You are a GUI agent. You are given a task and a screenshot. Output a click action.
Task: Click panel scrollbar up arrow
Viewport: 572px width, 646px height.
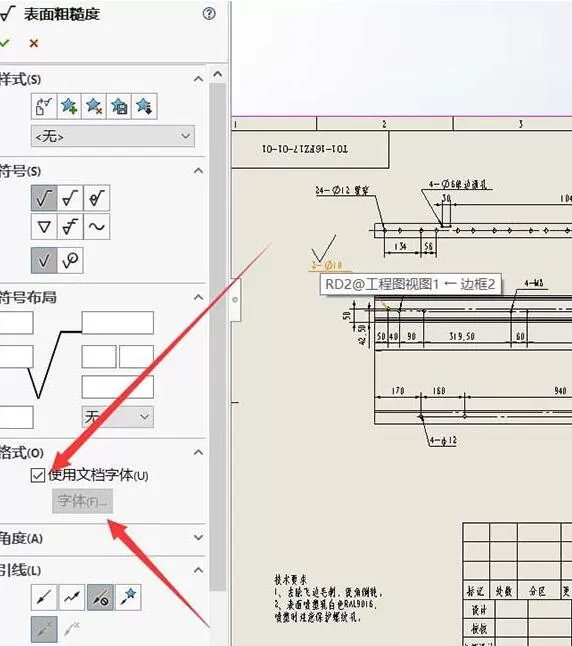[x=218, y=75]
